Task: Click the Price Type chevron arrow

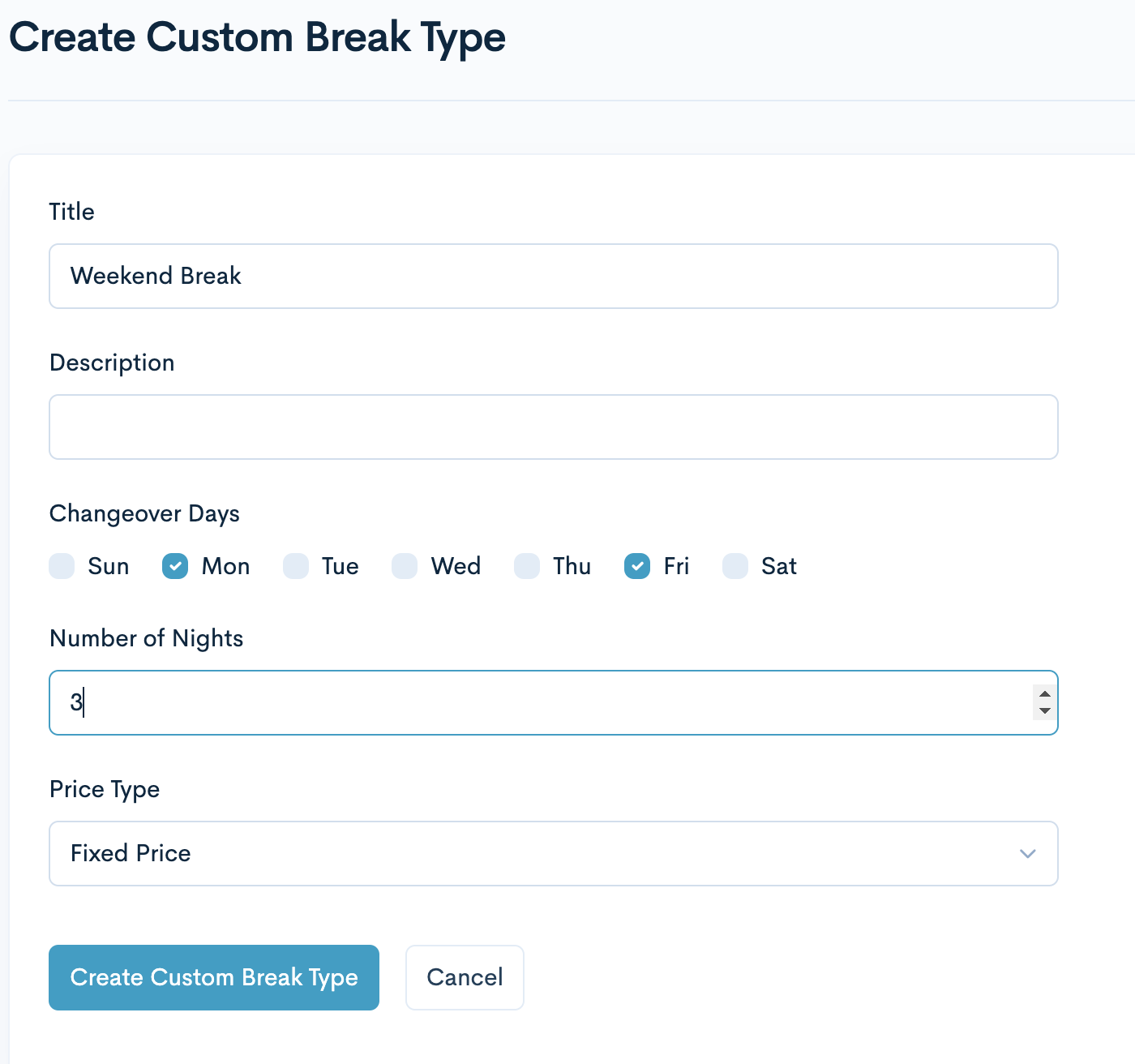Action: click(1027, 853)
